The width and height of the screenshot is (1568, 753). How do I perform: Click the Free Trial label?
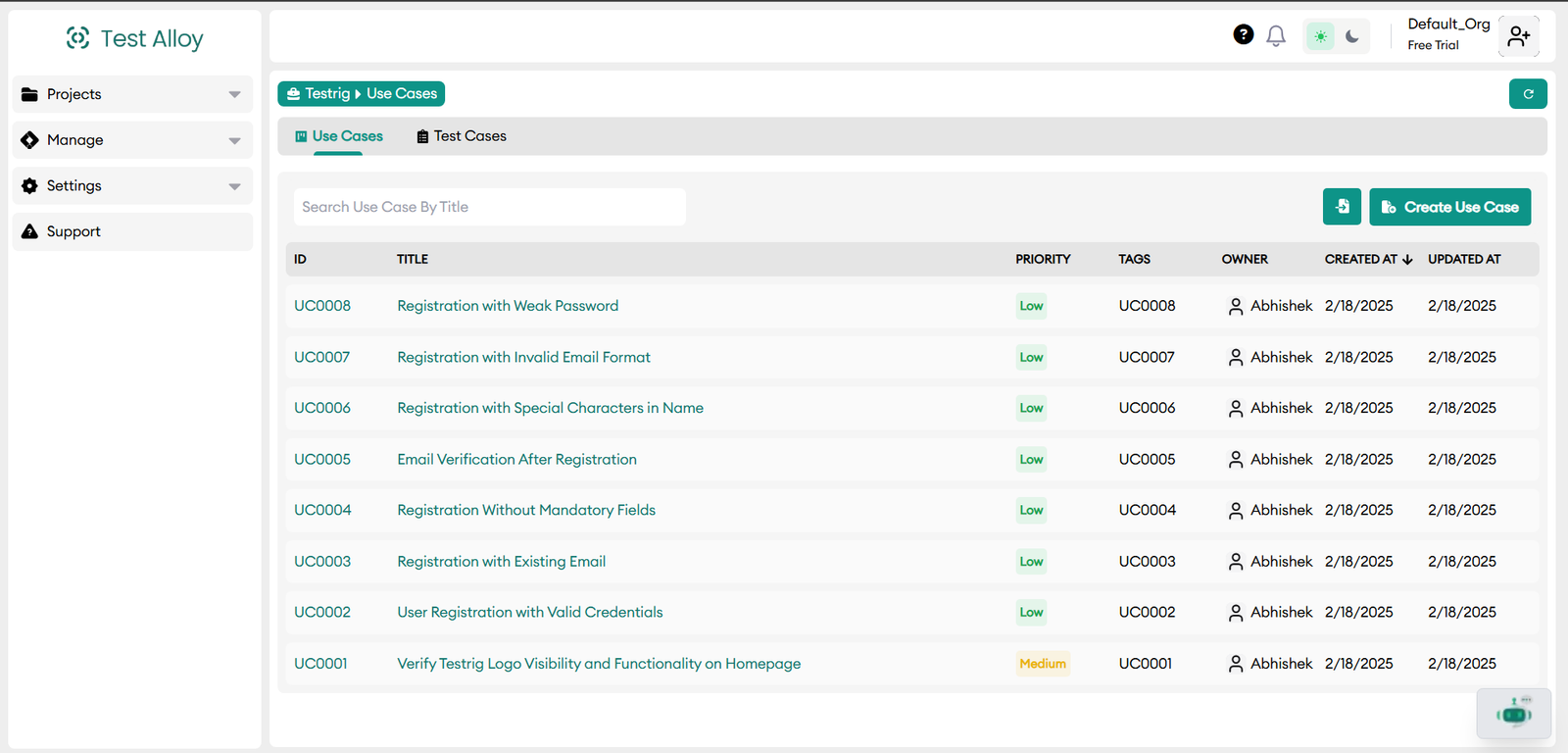pos(1433,45)
